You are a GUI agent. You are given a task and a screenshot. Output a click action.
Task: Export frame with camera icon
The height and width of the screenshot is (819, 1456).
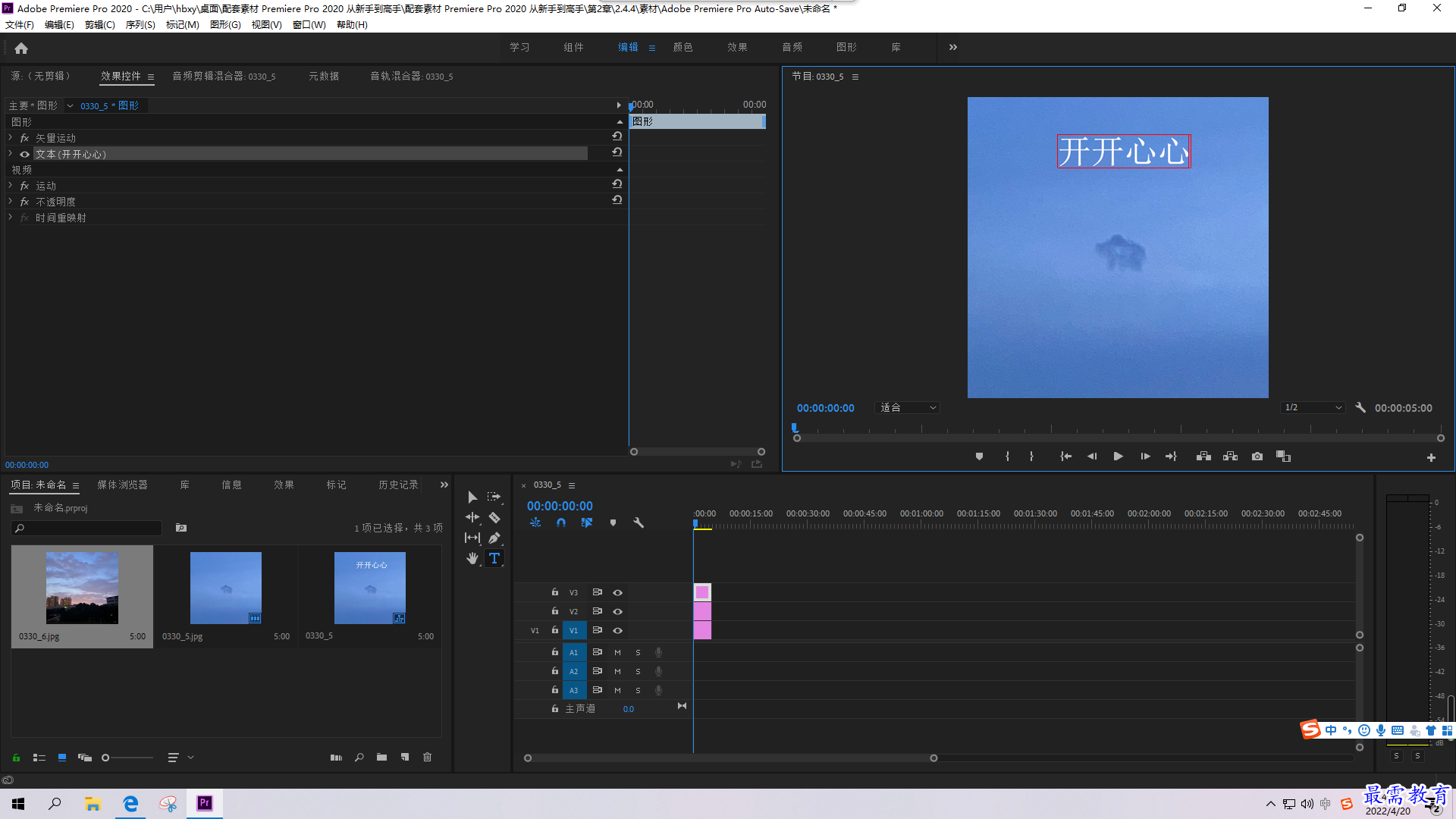pos(1257,457)
